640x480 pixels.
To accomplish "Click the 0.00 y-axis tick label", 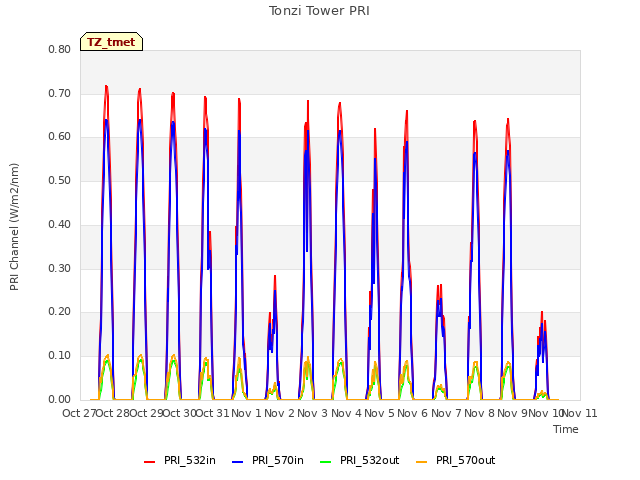I will tap(60, 400).
